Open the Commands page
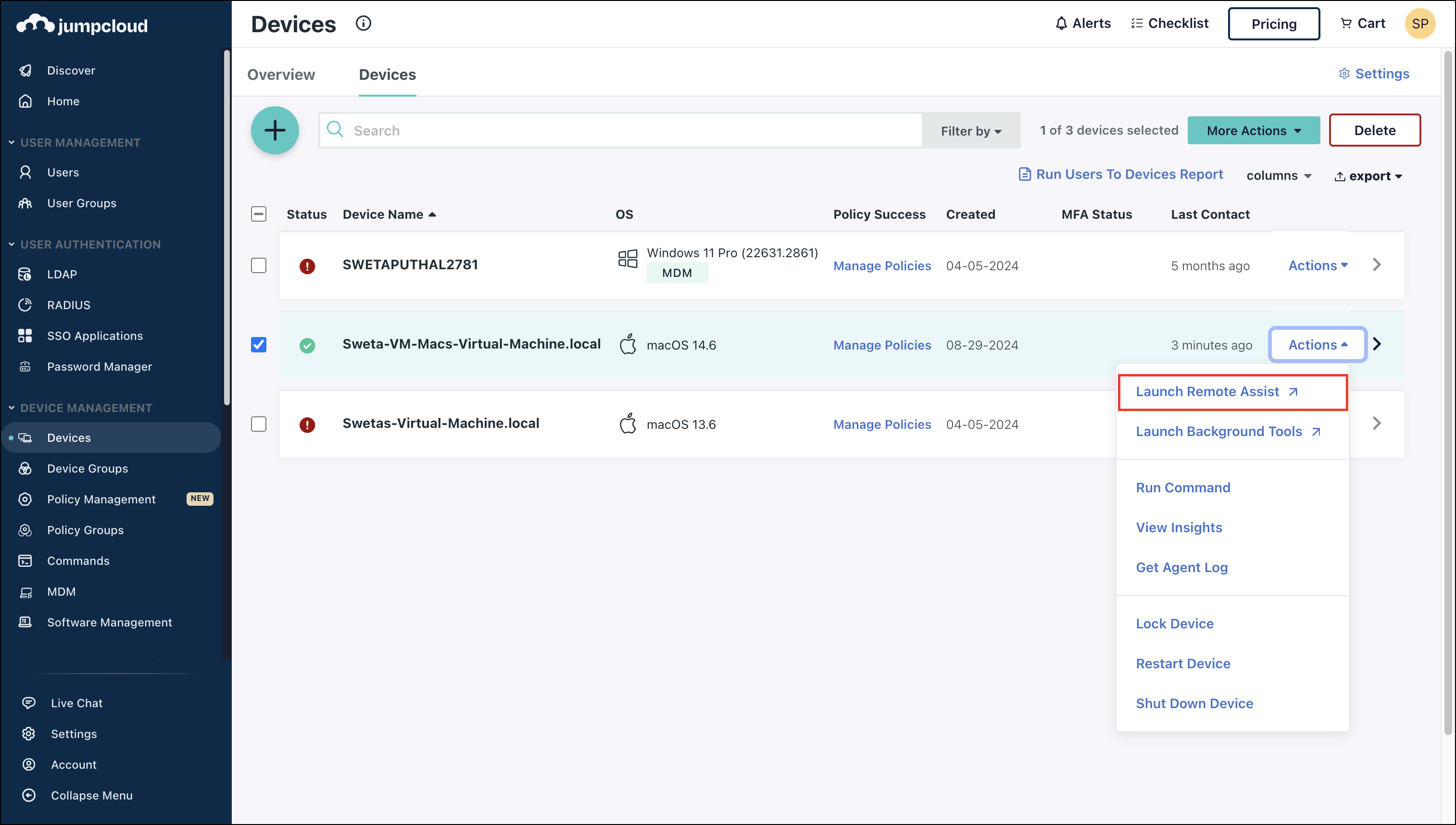 pos(78,561)
